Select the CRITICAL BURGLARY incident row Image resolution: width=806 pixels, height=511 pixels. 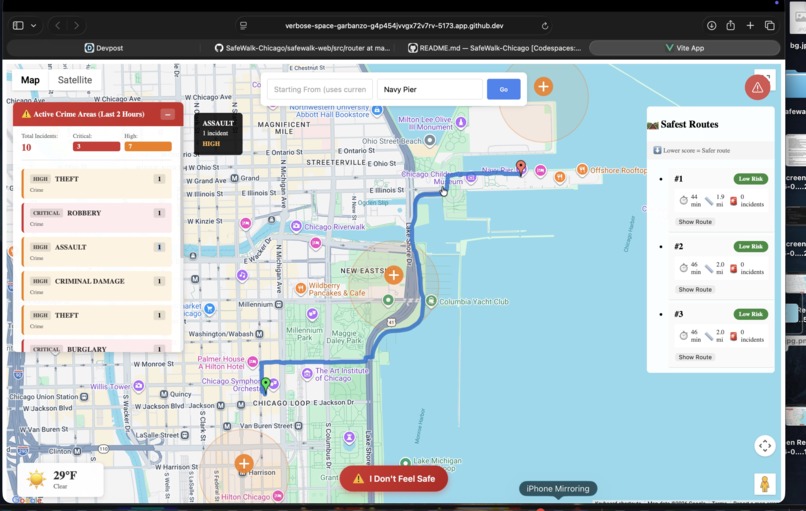click(x=97, y=346)
